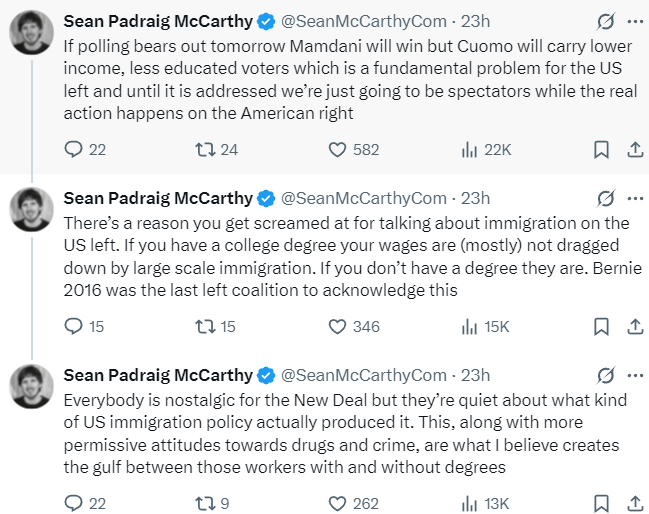Reply to the immigration wages tweet
Image resolution: width=649 pixels, height=514 pixels.
click(x=72, y=326)
